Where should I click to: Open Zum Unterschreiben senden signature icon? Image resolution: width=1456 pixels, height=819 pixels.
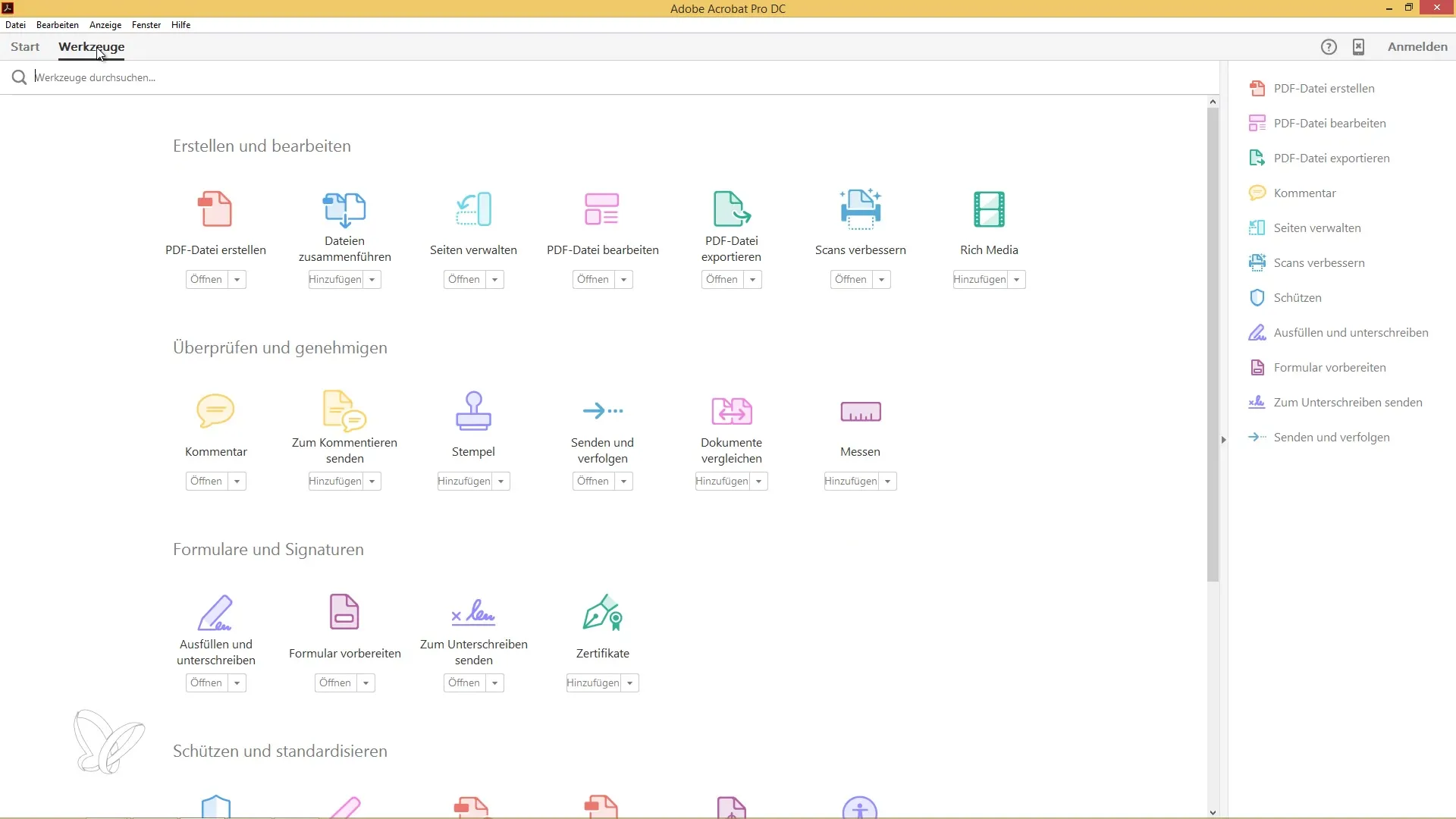tap(473, 612)
